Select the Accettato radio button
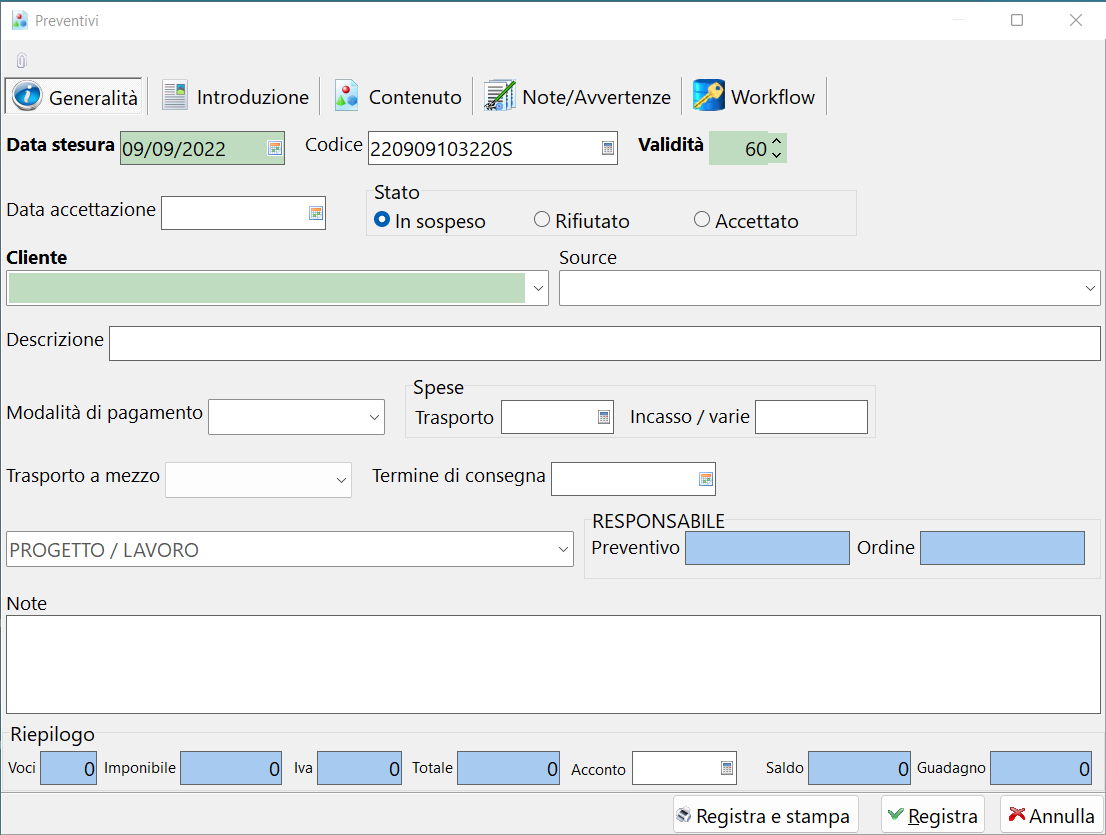The width and height of the screenshot is (1106, 835). [702, 220]
